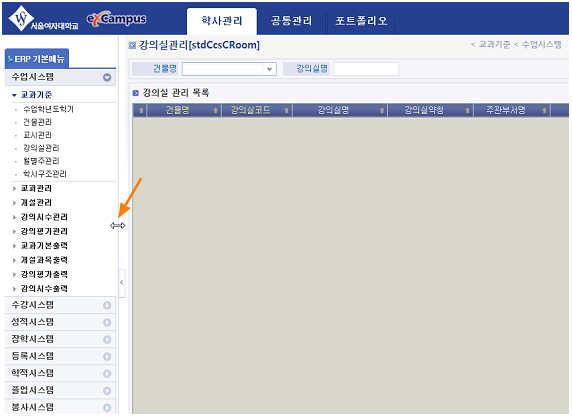Click the Seoul Women's University logo
The height and width of the screenshot is (418, 572).
(x=43, y=19)
